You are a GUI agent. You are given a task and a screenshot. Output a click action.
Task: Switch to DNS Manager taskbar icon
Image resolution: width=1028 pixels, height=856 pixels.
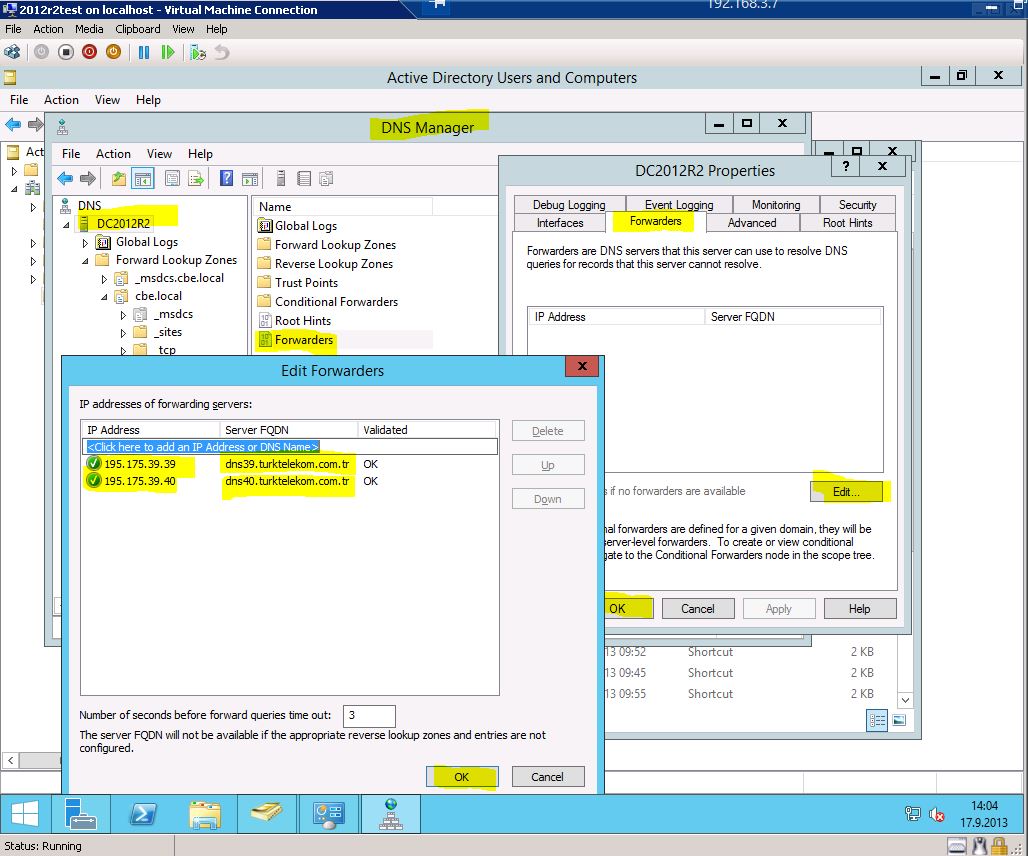click(391, 814)
